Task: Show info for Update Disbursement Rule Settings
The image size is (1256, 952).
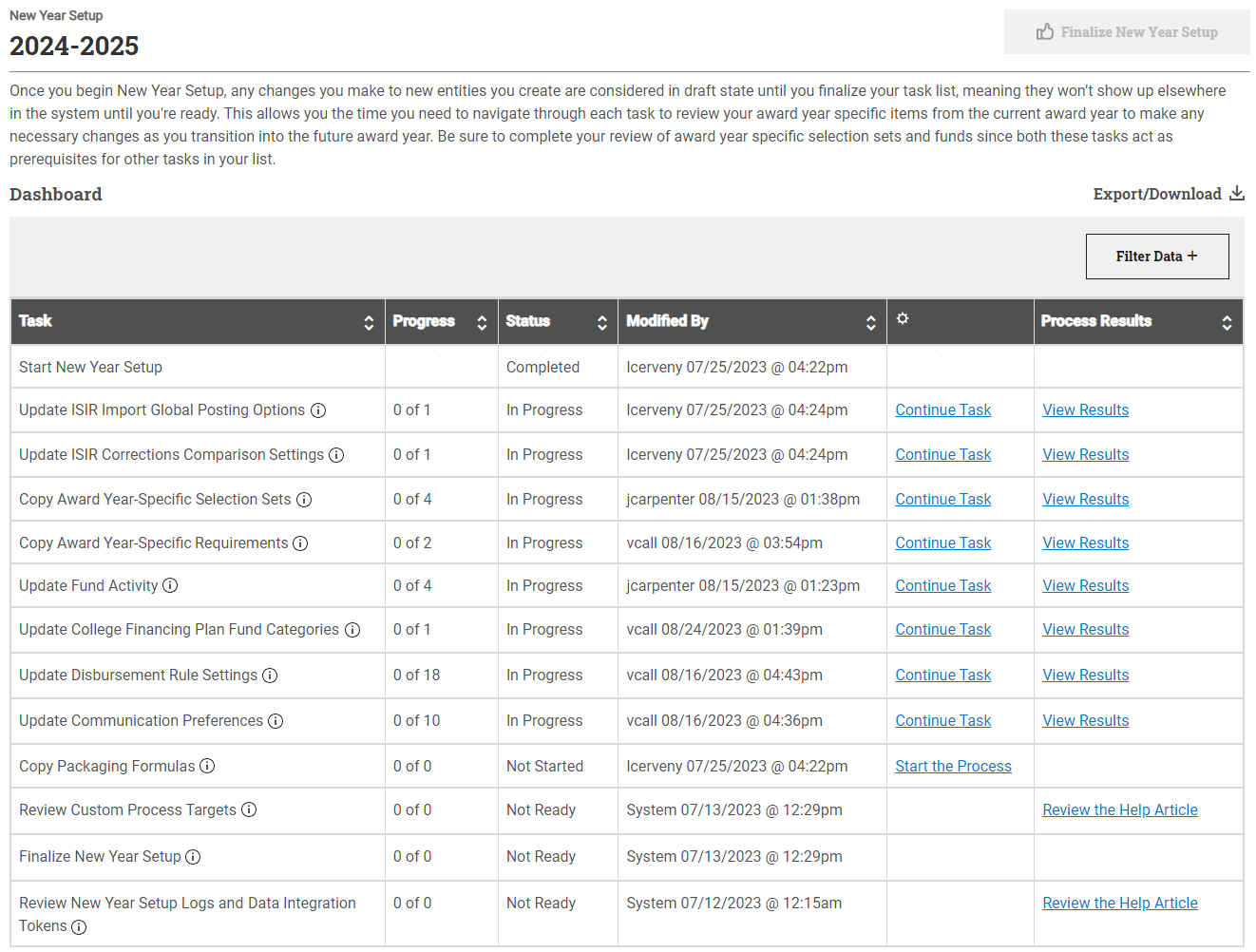Action: (x=270, y=676)
